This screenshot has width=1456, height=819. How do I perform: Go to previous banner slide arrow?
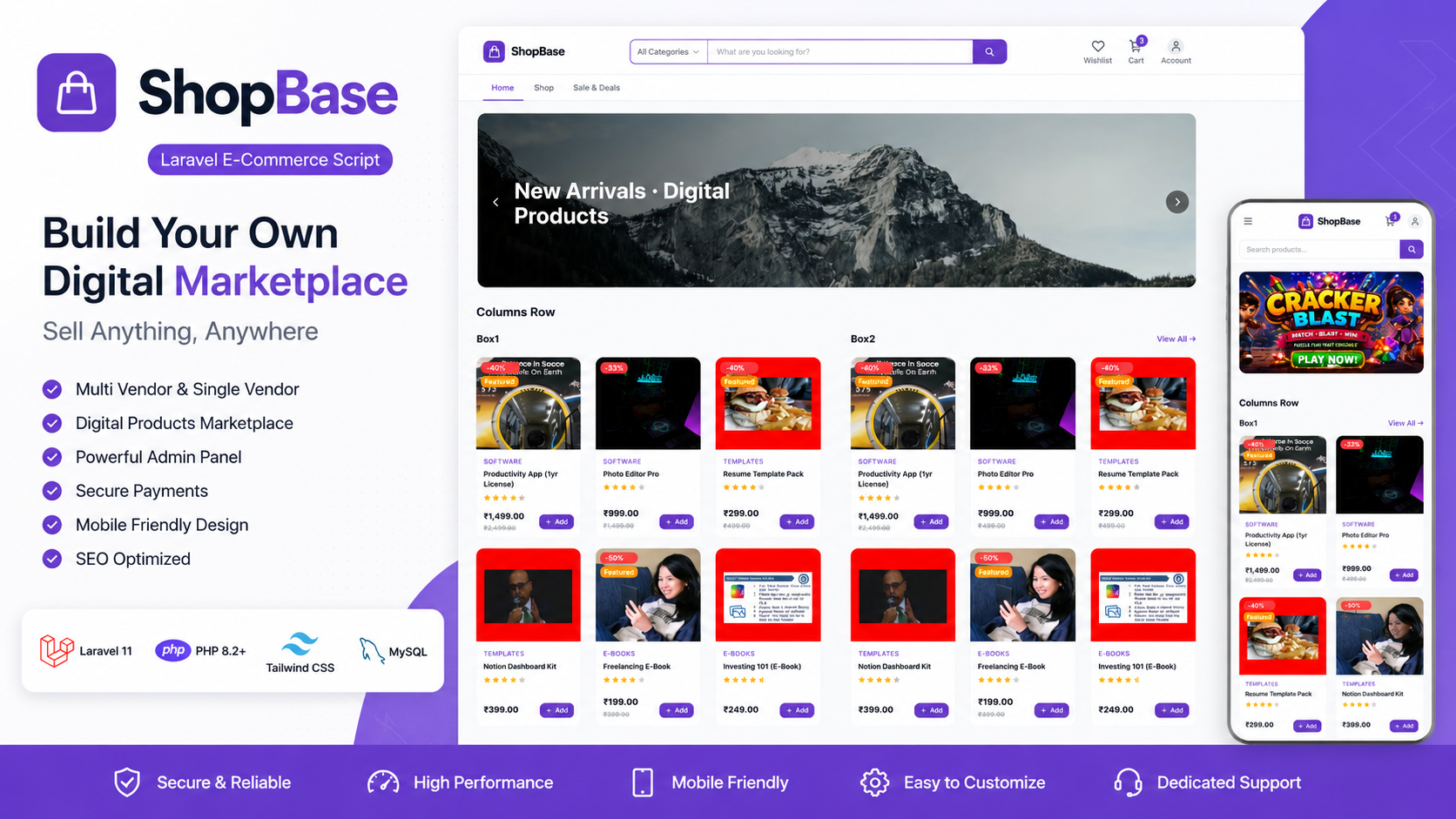[x=496, y=202]
